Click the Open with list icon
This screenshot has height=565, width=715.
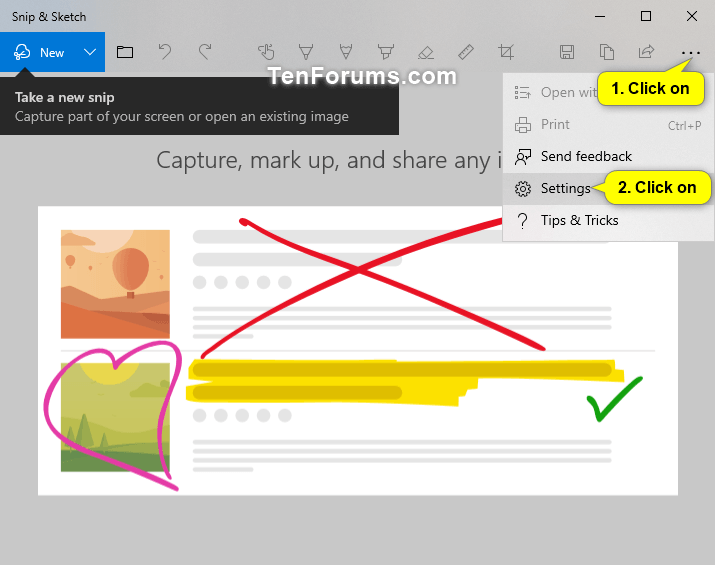coord(523,93)
